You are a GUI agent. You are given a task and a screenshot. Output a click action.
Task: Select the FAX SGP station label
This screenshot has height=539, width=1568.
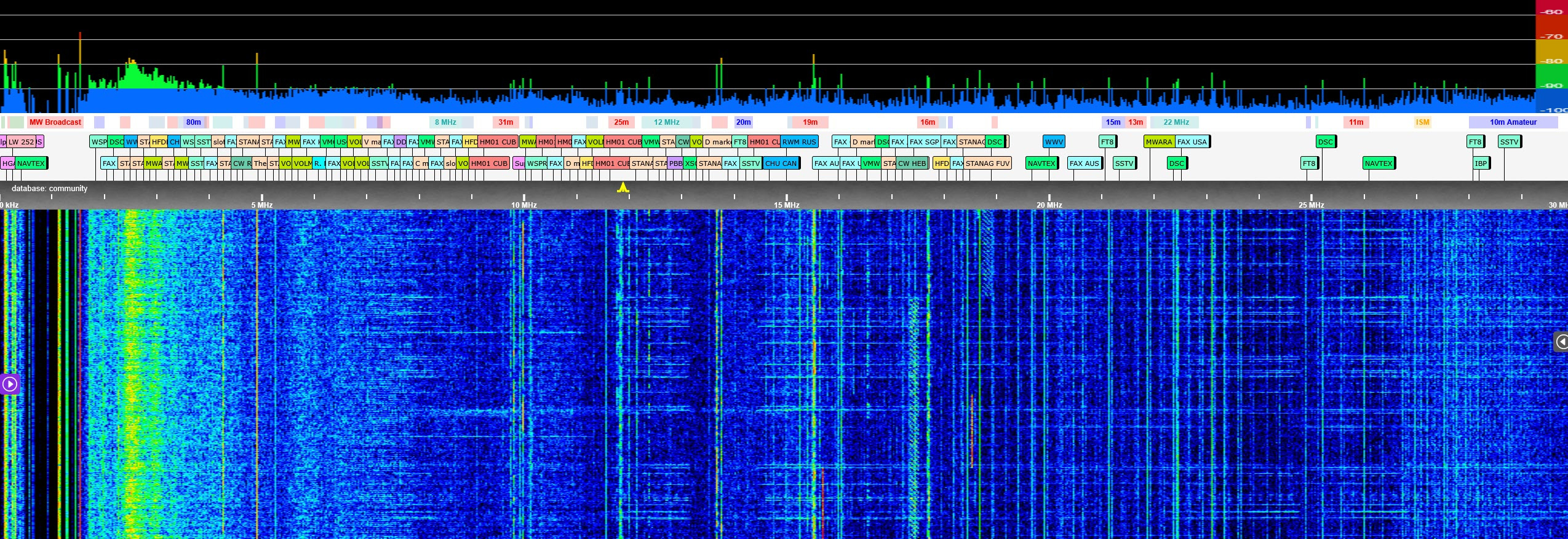click(x=923, y=142)
